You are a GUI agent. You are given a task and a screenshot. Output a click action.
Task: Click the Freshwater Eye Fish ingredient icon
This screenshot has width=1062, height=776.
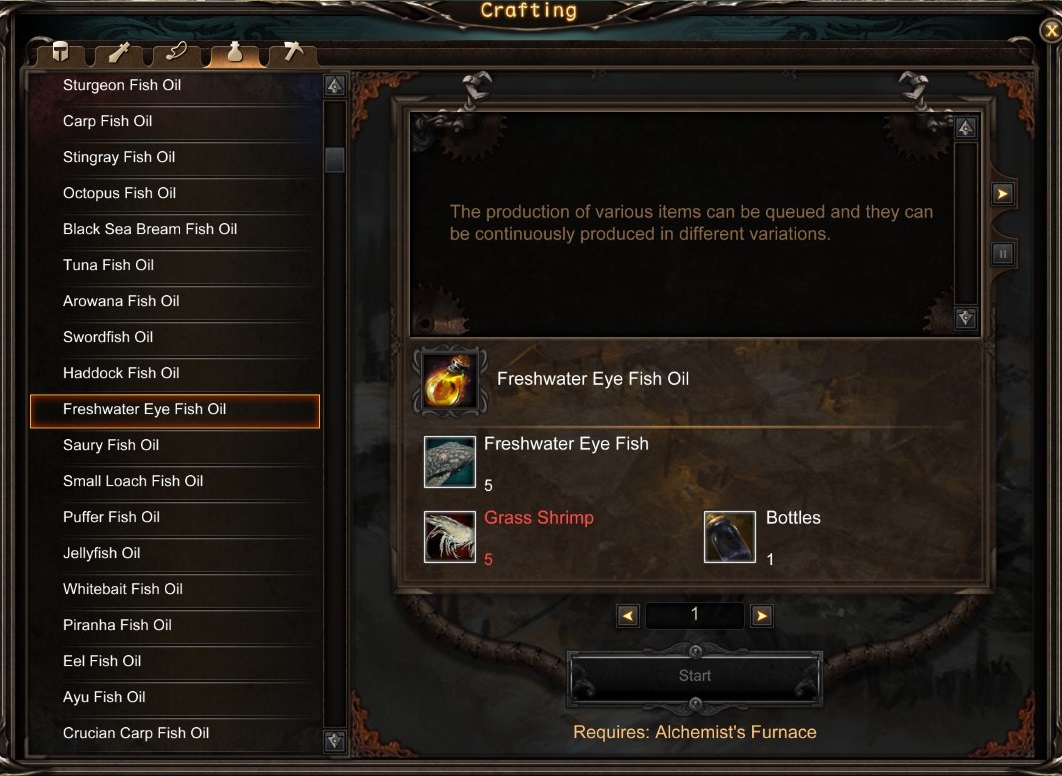tap(450, 462)
